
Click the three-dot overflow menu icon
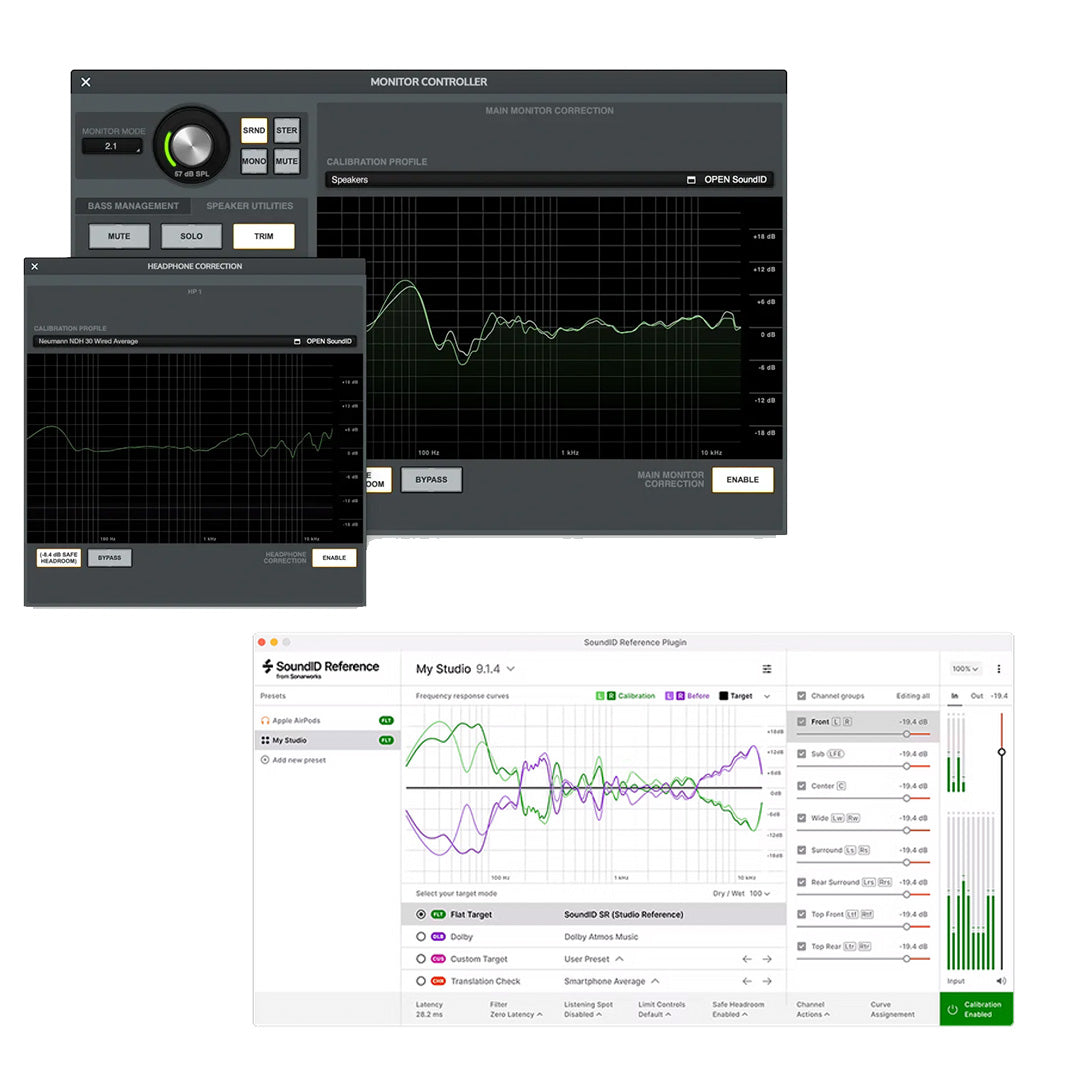point(1000,667)
